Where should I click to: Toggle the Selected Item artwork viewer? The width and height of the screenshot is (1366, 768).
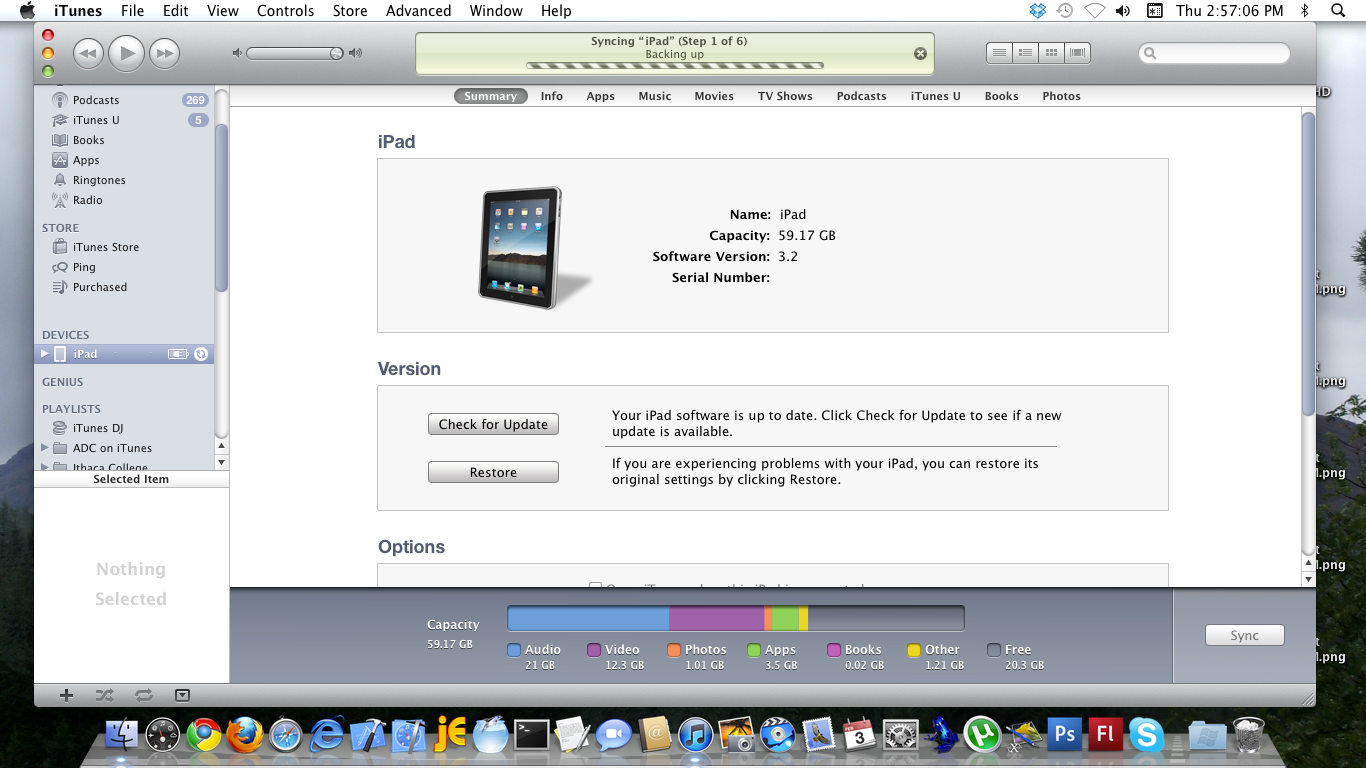pyautogui.click(x=182, y=695)
